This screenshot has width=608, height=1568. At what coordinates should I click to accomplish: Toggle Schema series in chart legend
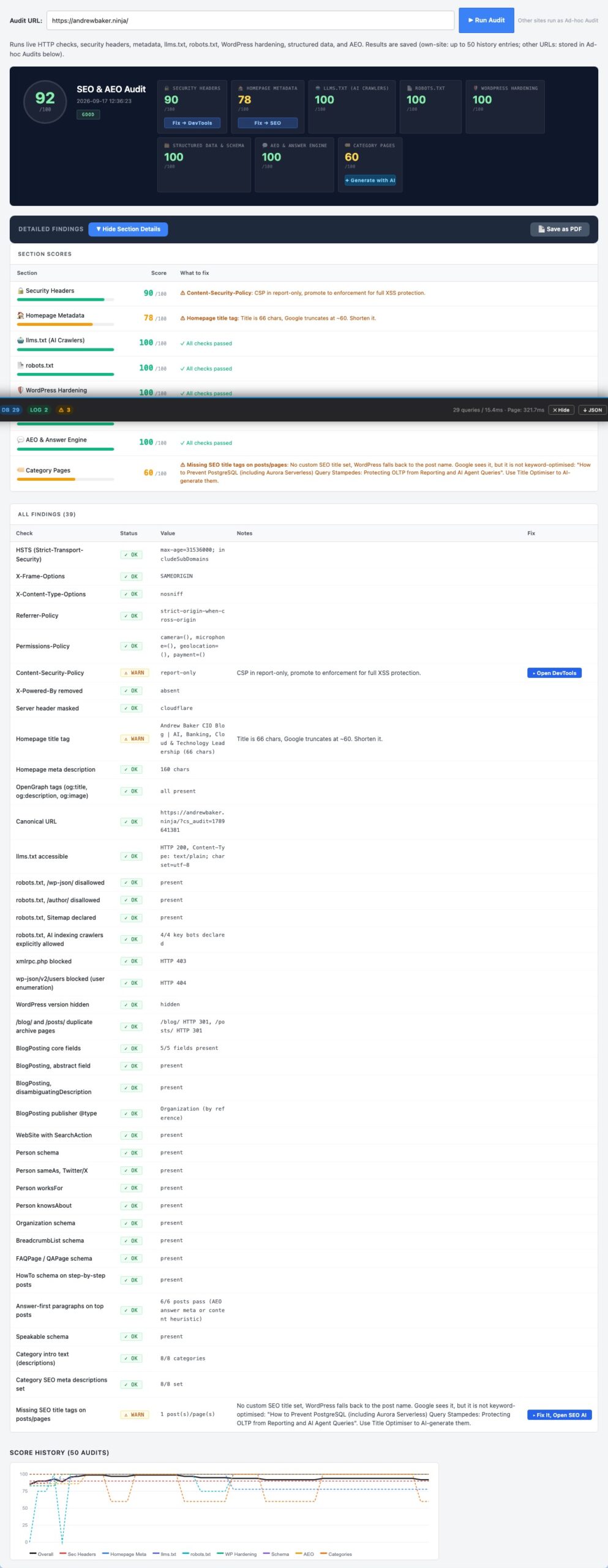[x=276, y=1554]
